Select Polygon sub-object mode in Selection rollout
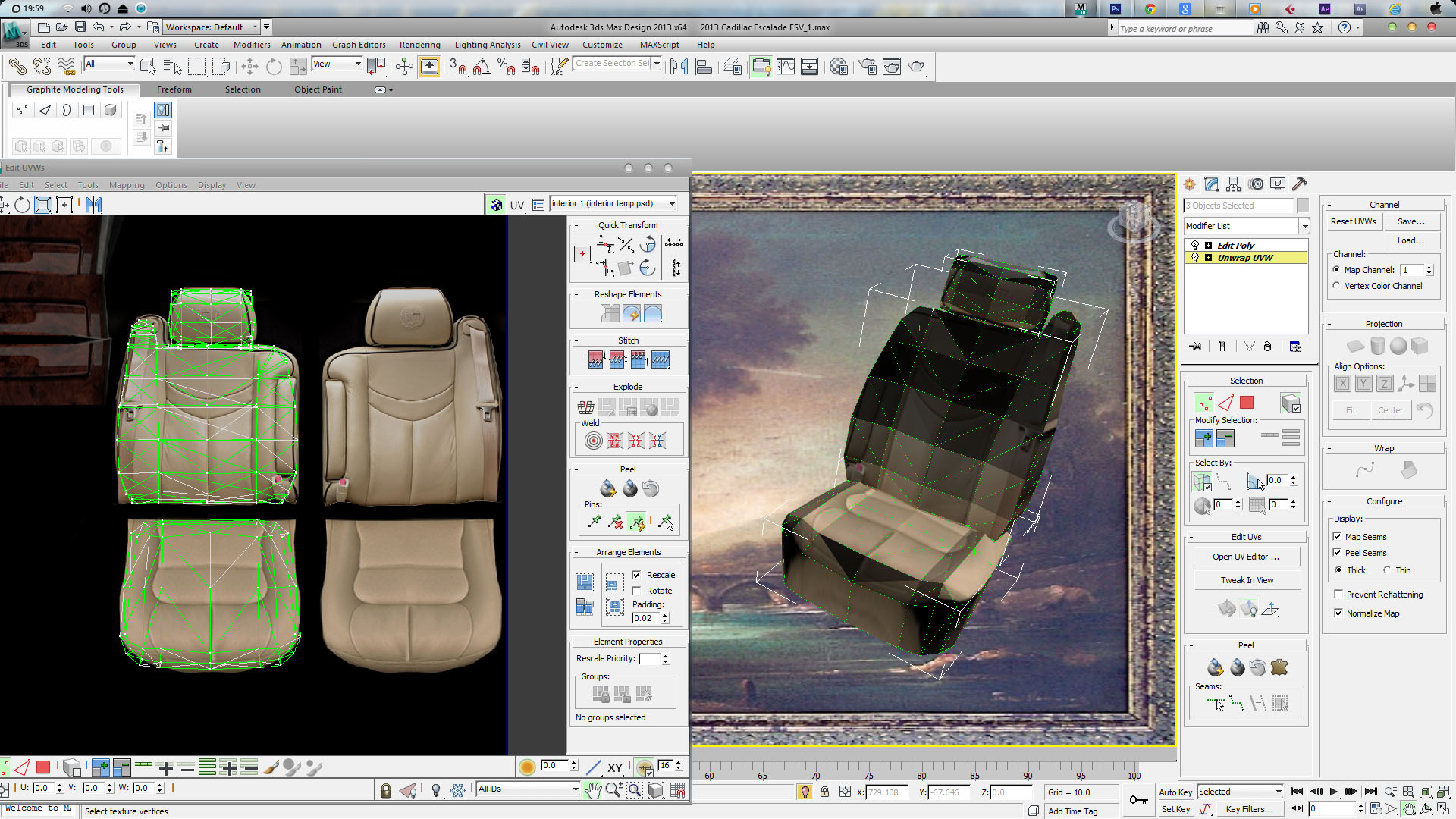Screen dimensions: 1456x819 (x=1247, y=403)
